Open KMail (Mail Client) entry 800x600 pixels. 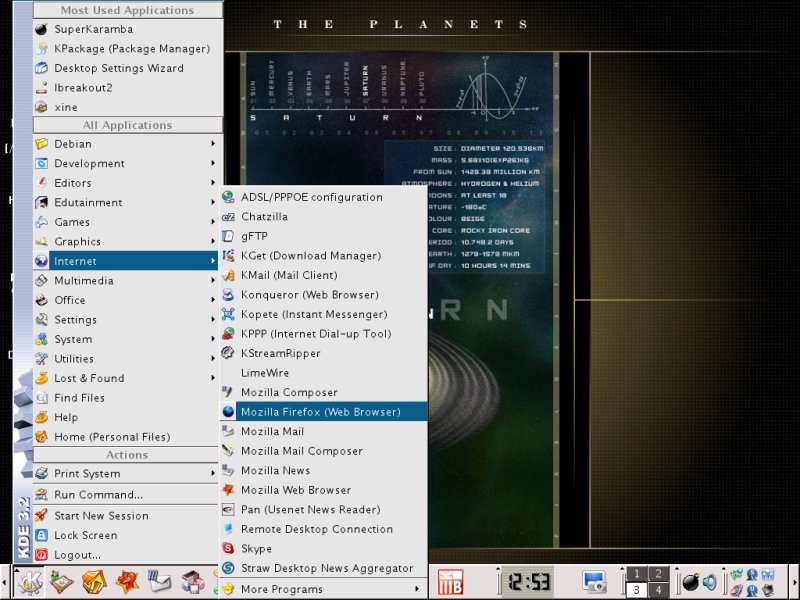tap(289, 275)
